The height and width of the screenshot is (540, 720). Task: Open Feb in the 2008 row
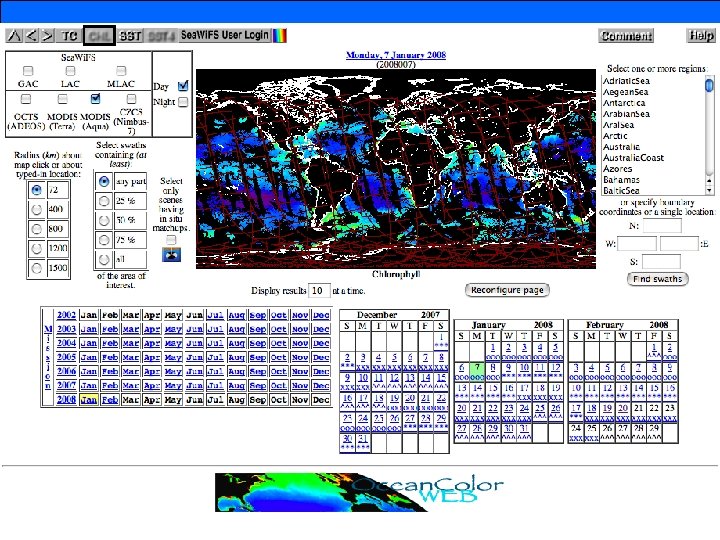[110, 400]
